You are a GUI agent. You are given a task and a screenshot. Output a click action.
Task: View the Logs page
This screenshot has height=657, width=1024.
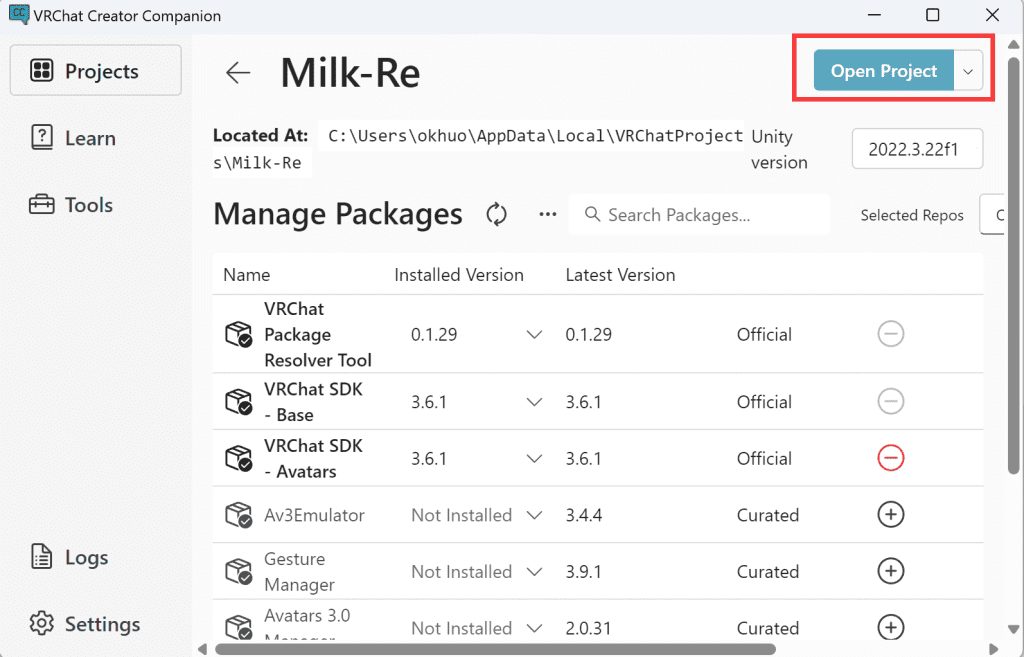(x=69, y=558)
